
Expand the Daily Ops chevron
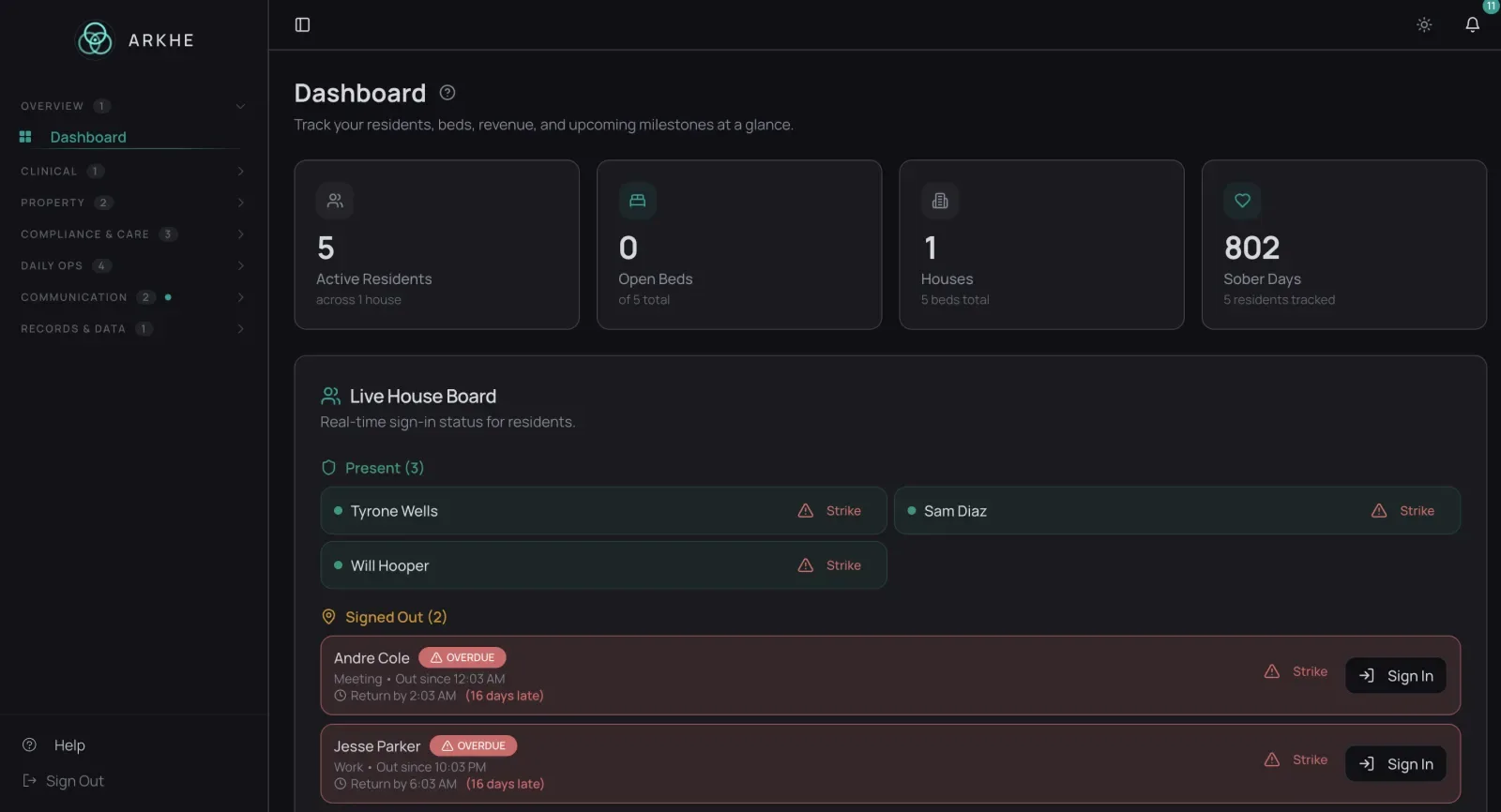(240, 266)
